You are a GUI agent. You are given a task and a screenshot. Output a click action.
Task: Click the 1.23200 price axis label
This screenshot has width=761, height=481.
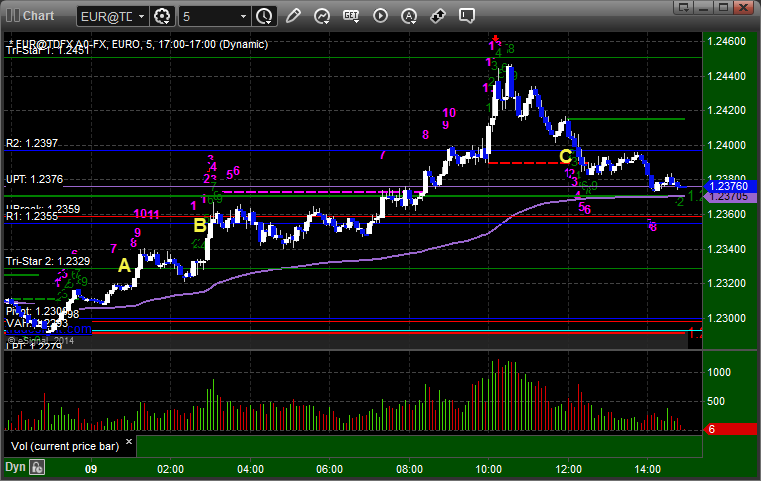pyautogui.click(x=727, y=283)
